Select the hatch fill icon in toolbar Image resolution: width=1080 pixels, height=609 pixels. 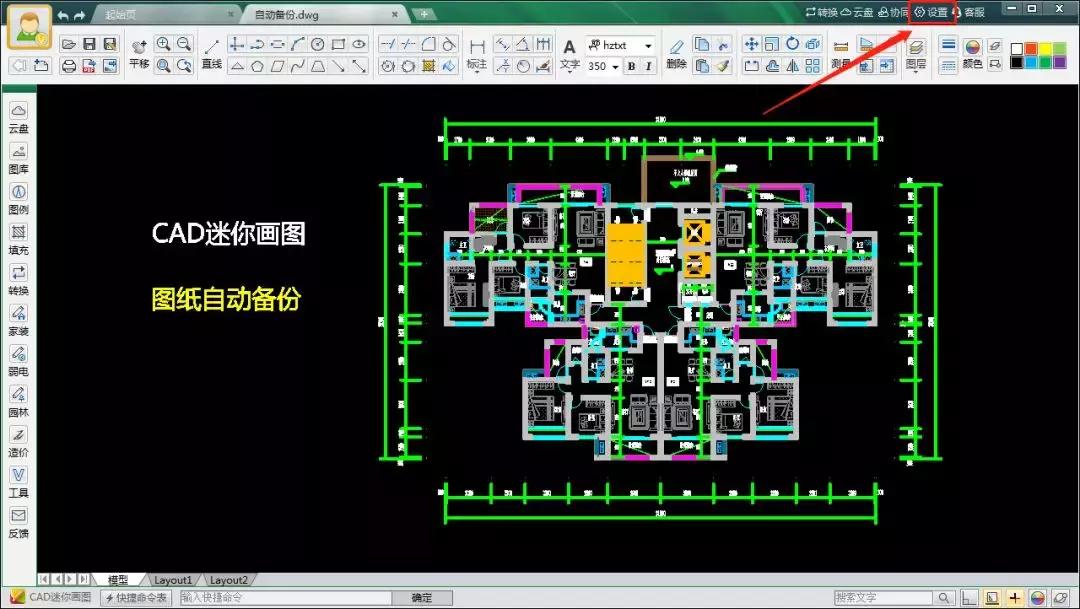tap(428, 66)
